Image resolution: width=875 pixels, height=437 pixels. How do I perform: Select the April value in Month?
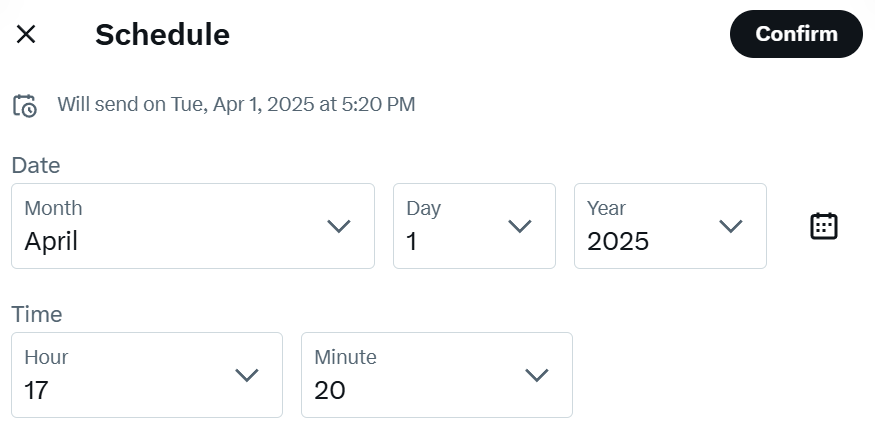[x=52, y=241]
